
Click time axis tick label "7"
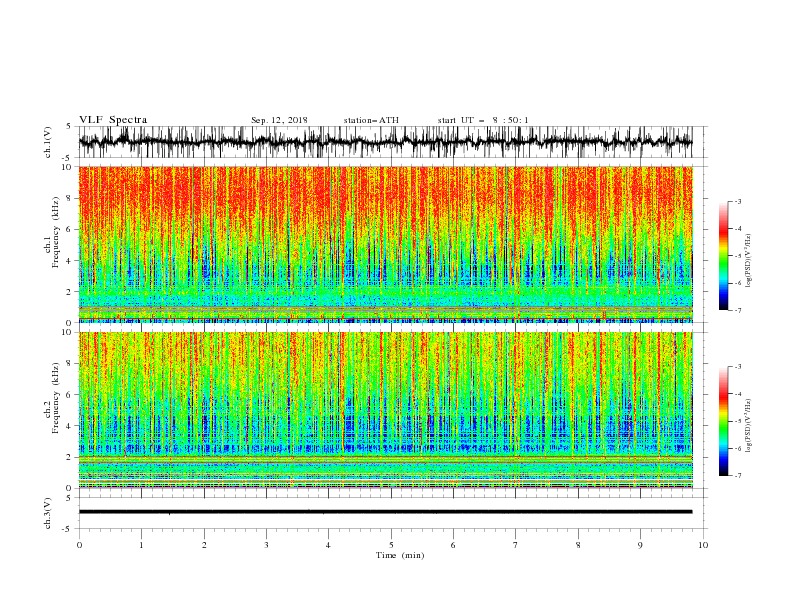(x=516, y=545)
